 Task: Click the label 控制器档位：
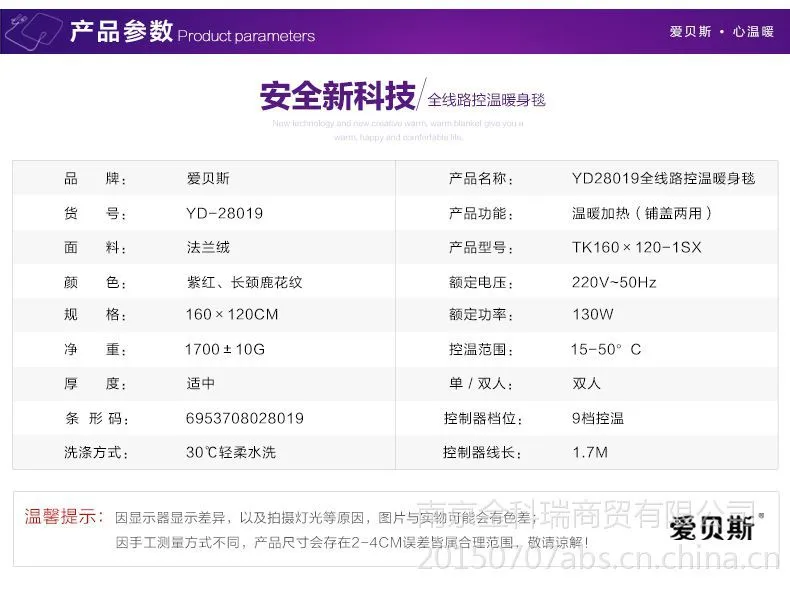[483, 418]
